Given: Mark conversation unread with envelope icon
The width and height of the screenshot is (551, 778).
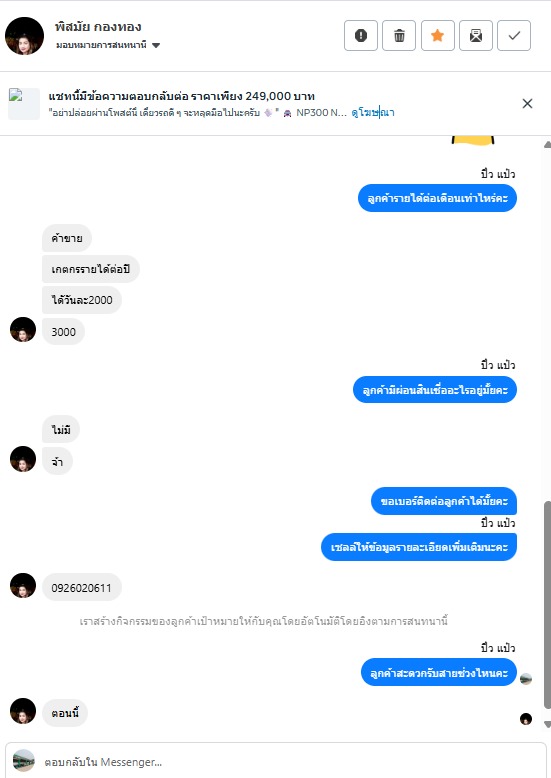Looking at the screenshot, I should [476, 35].
